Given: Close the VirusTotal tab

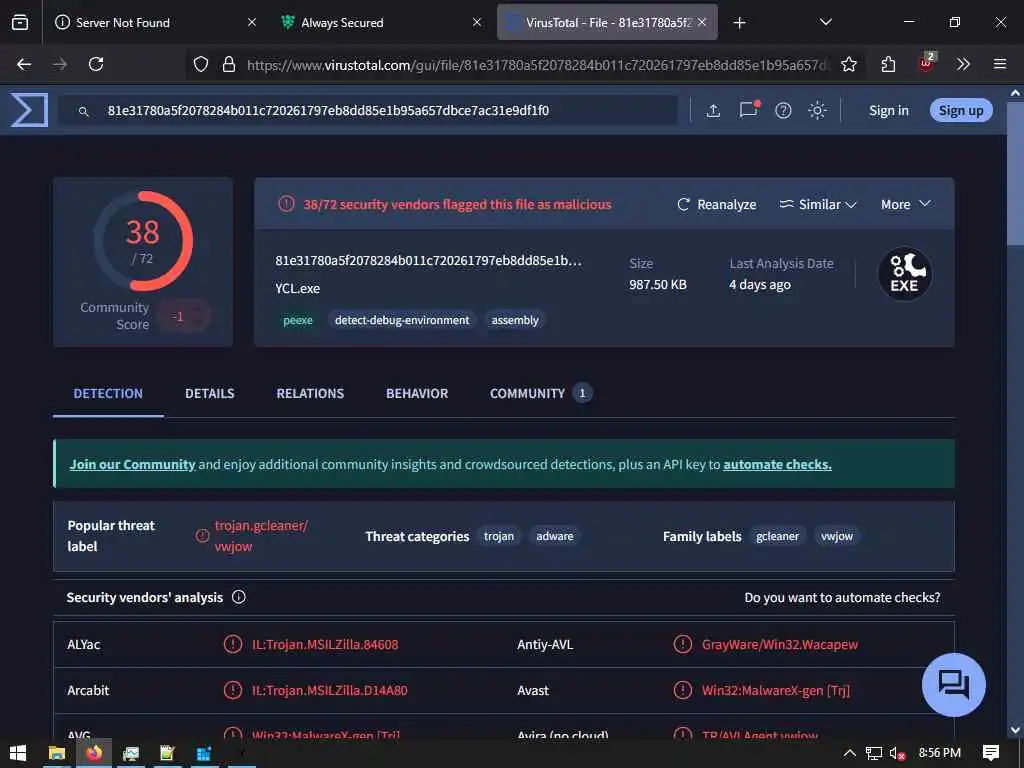Looking at the screenshot, I should 702,22.
